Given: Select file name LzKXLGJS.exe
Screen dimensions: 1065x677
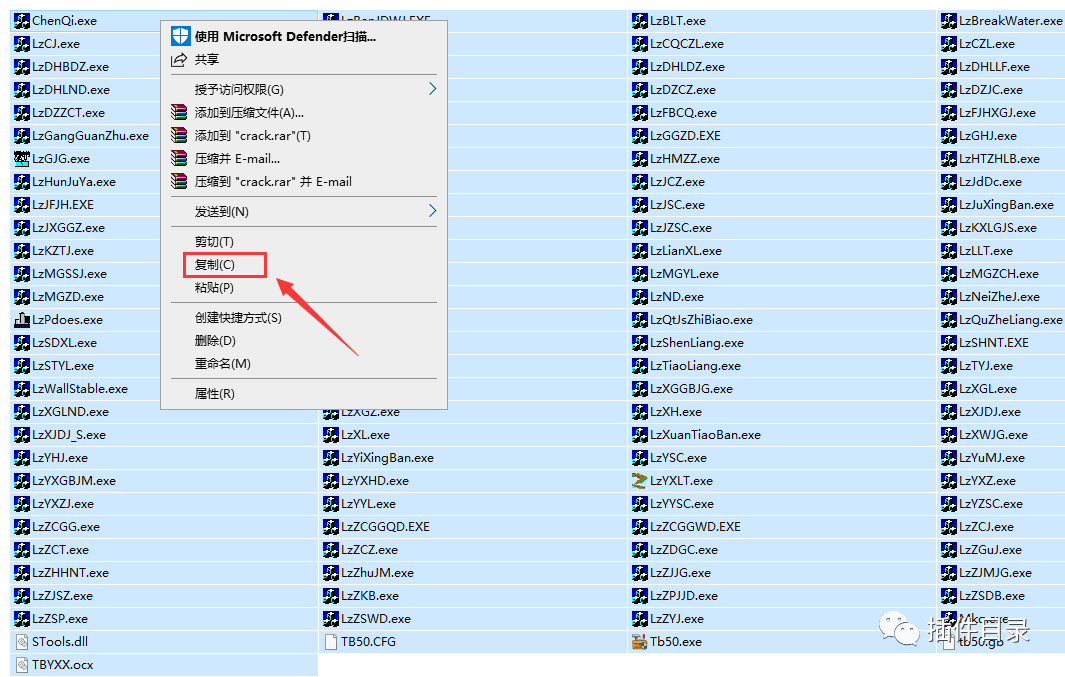Looking at the screenshot, I should 998,228.
